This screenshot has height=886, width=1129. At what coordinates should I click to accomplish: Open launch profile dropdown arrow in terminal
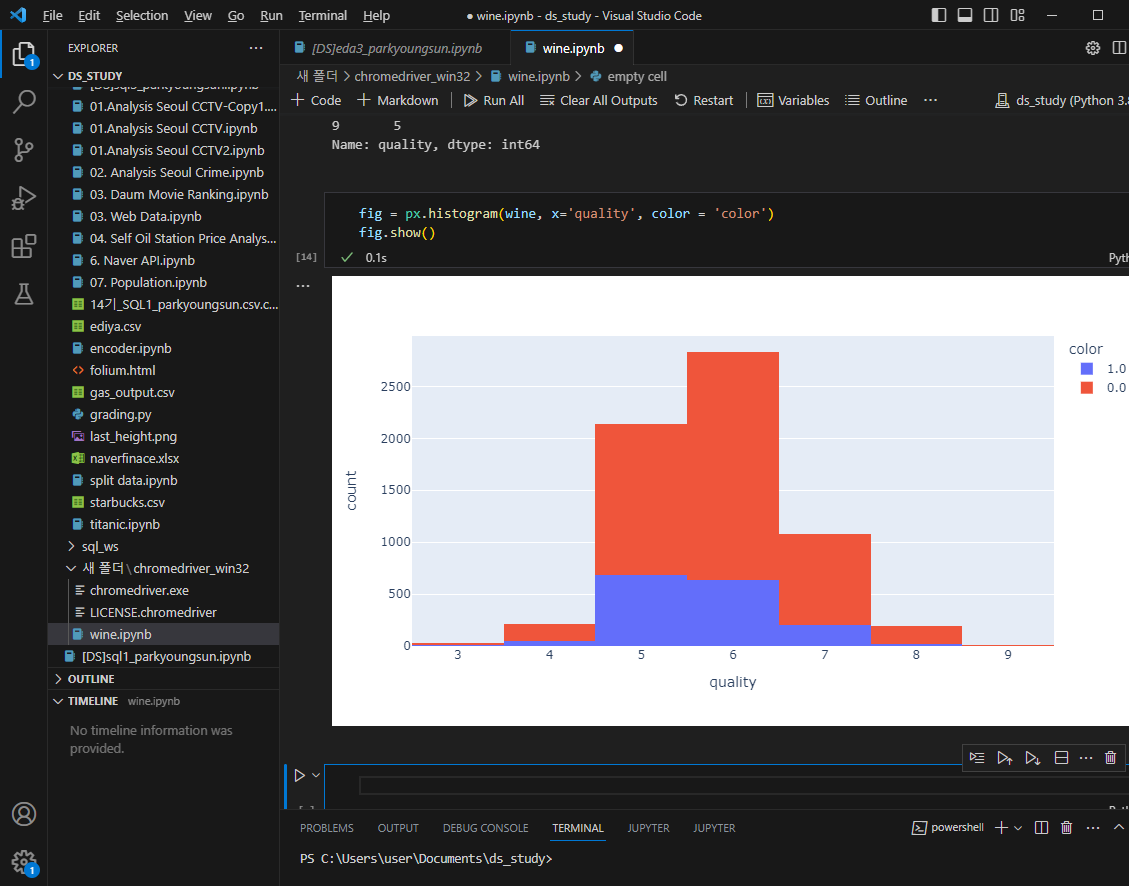(1017, 828)
